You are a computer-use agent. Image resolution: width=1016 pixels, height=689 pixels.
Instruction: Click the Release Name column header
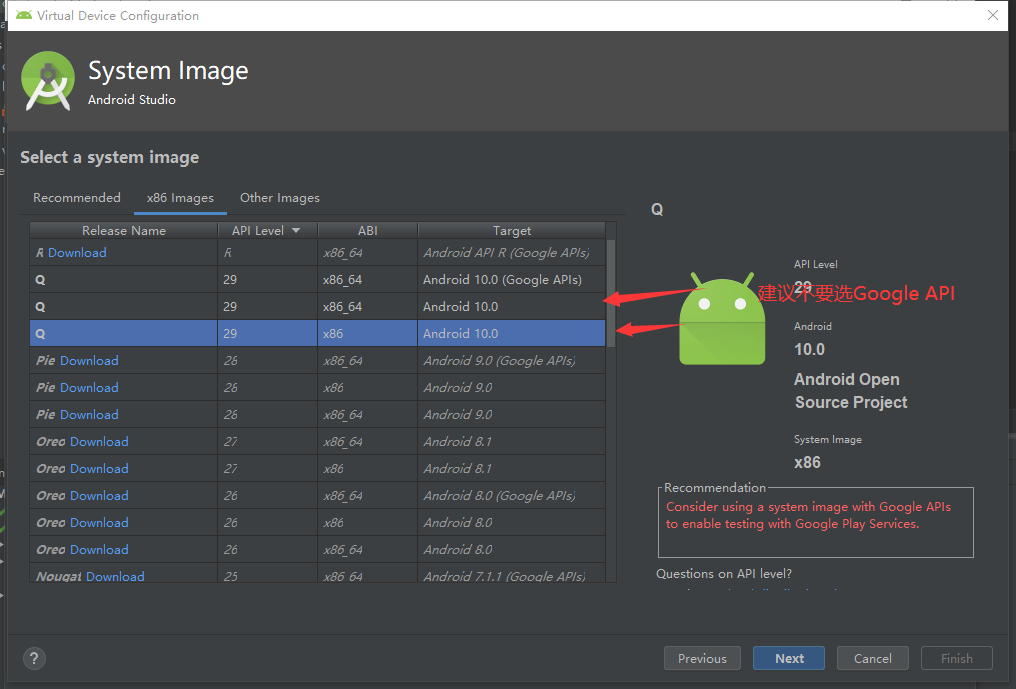[124, 231]
